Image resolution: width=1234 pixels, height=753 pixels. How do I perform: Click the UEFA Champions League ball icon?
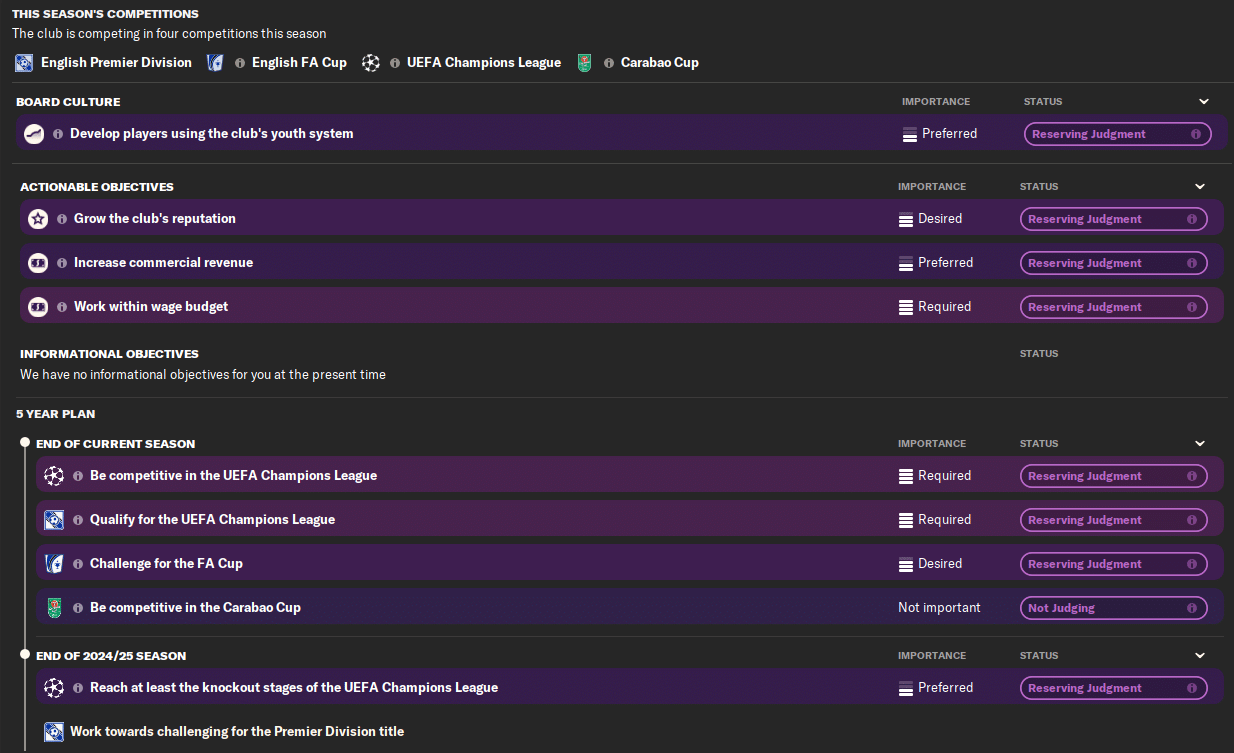point(371,63)
